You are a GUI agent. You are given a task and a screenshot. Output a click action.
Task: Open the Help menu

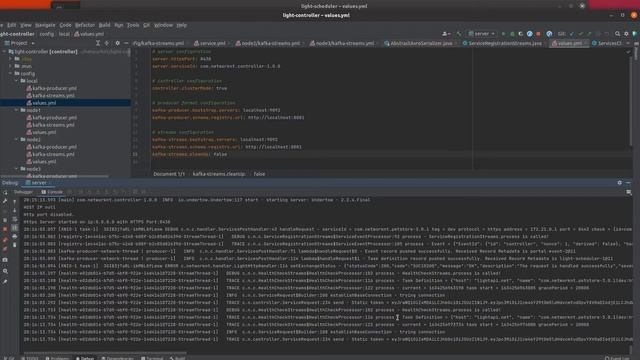[182, 25]
